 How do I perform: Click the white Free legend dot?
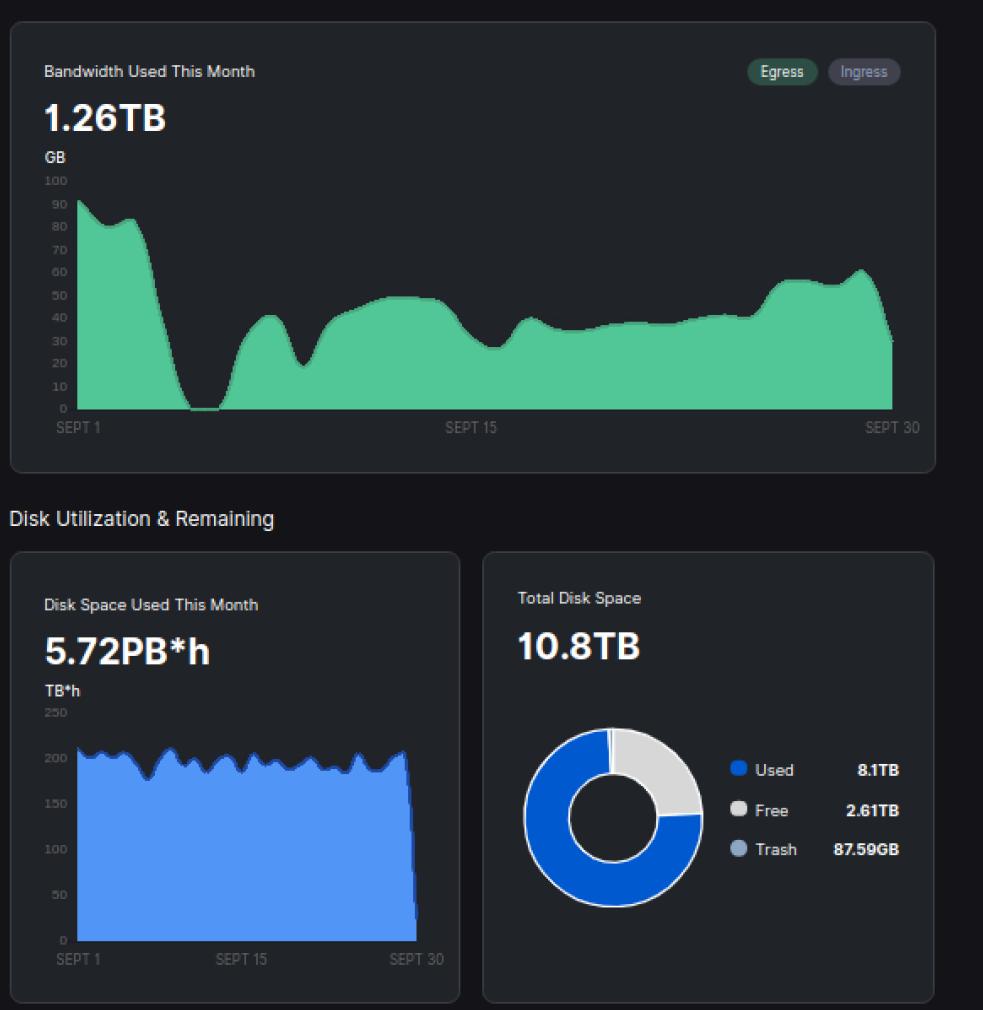coord(739,810)
